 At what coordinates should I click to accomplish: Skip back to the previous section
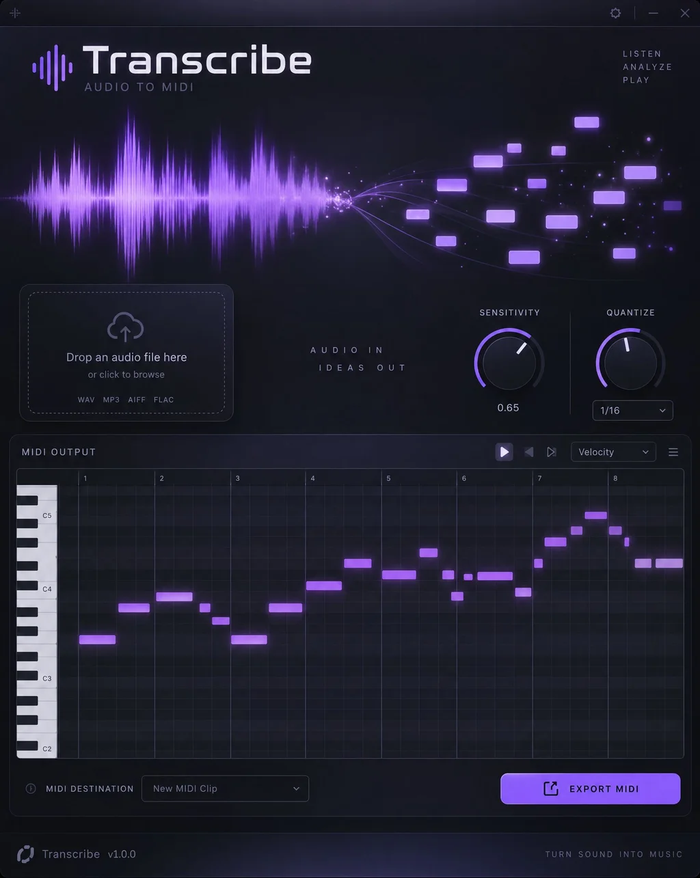click(529, 452)
